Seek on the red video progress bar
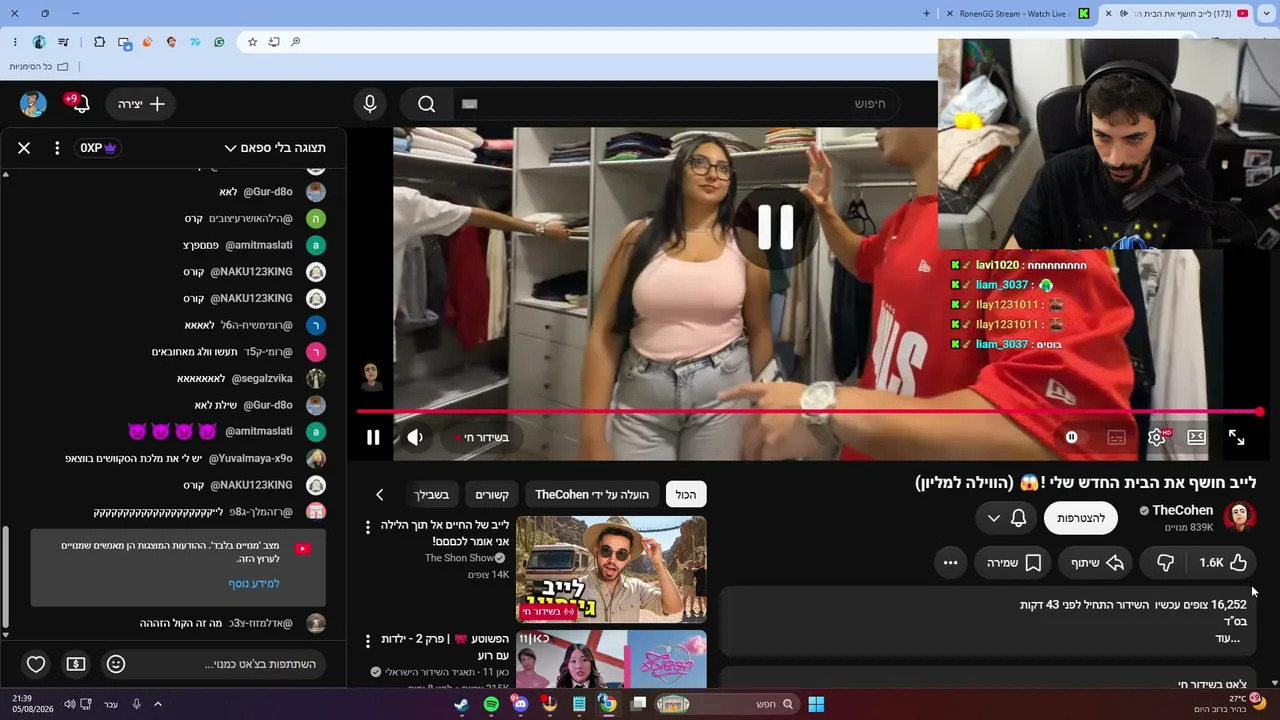 (808, 411)
